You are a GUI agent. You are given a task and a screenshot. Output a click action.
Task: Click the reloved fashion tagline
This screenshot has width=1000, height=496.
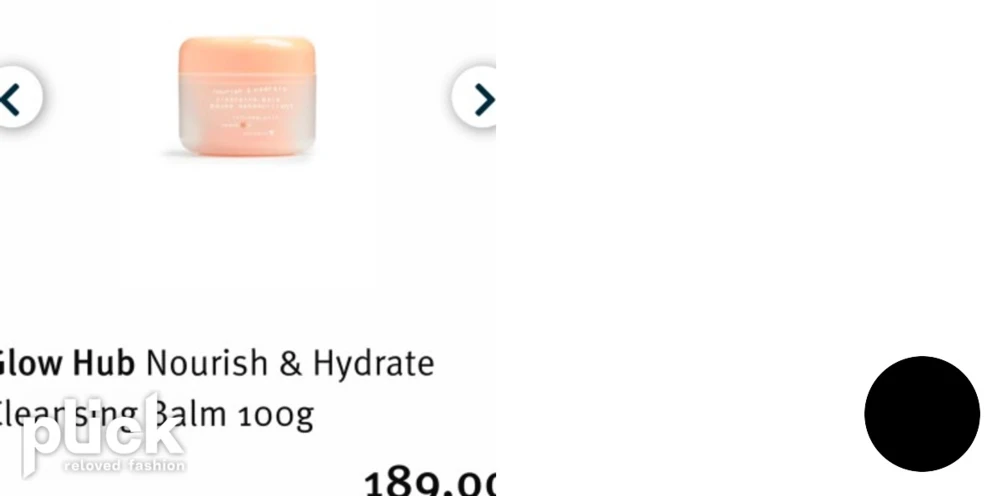click(x=124, y=465)
